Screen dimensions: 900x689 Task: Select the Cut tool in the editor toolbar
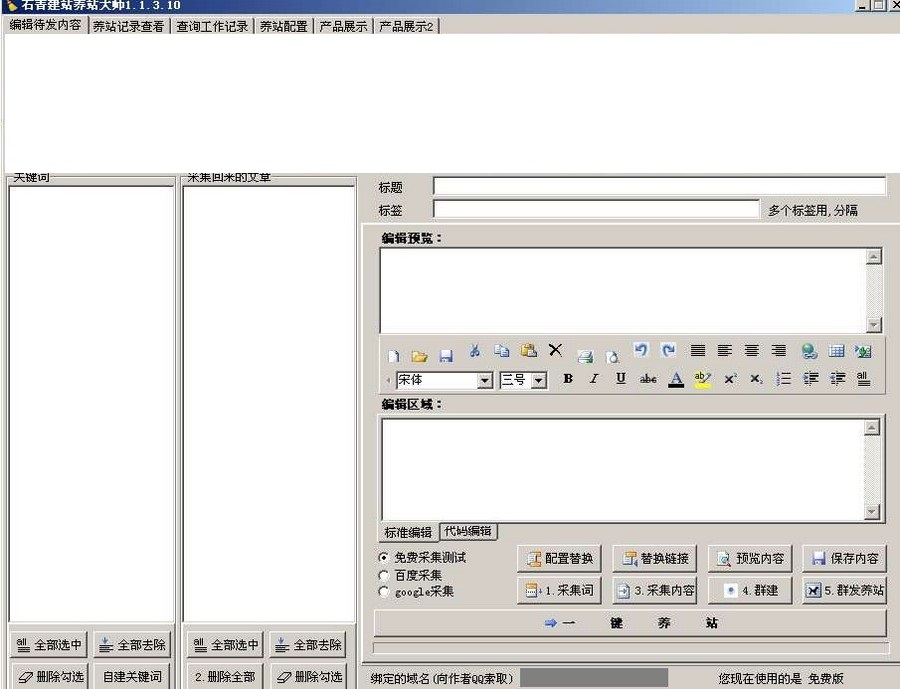[x=475, y=351]
